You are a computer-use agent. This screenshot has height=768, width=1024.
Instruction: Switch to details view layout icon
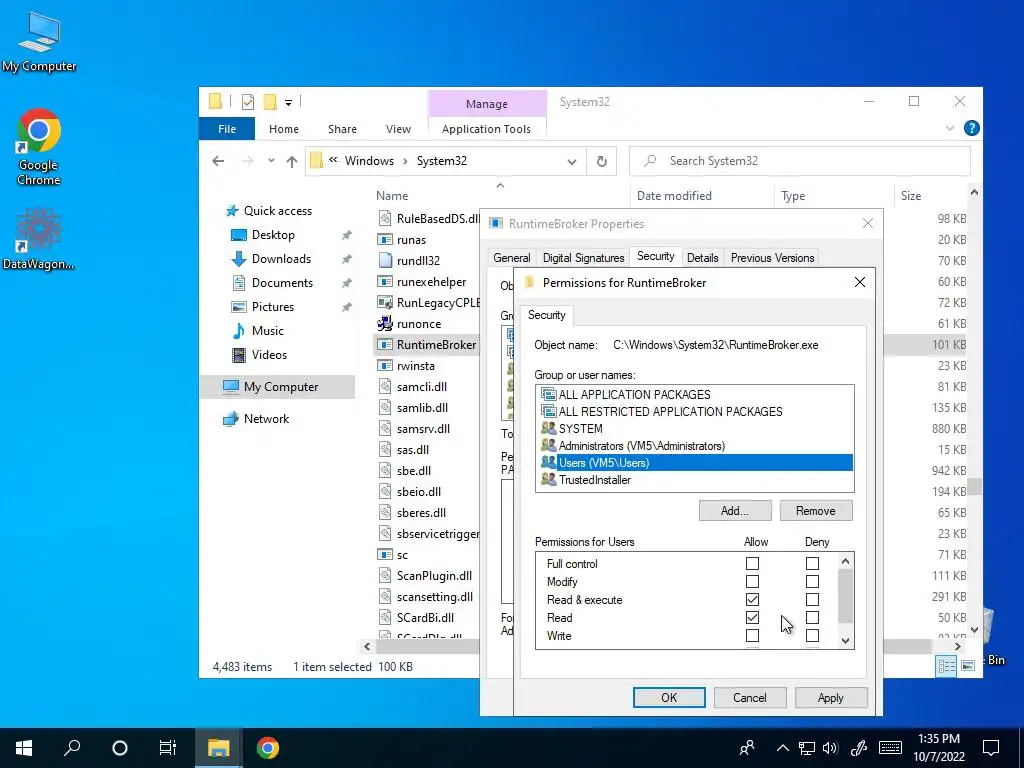(x=946, y=665)
